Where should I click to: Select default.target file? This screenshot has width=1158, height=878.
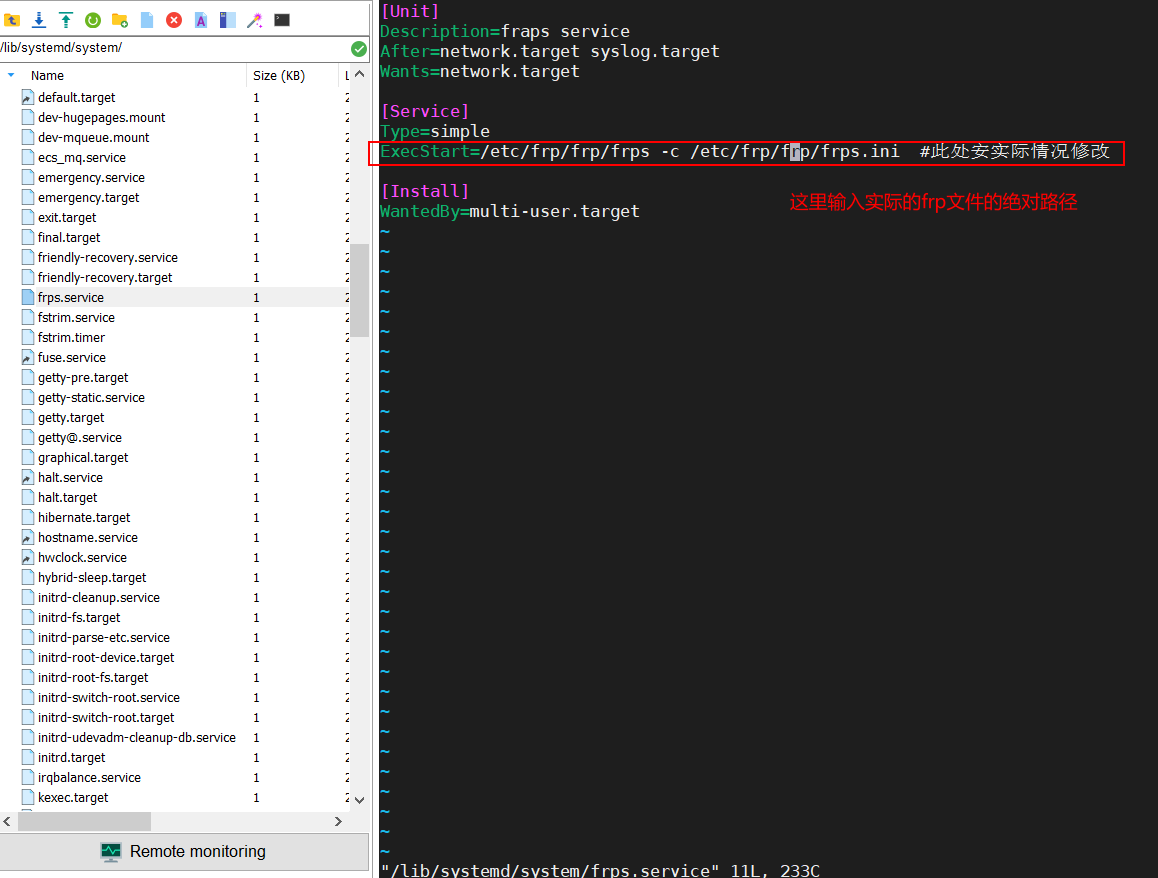(x=77, y=97)
